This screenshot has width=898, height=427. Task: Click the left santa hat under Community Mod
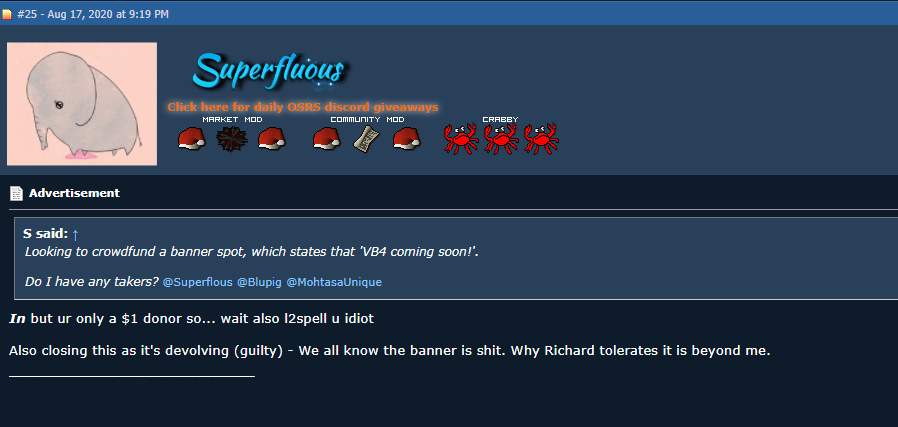tap(327, 139)
